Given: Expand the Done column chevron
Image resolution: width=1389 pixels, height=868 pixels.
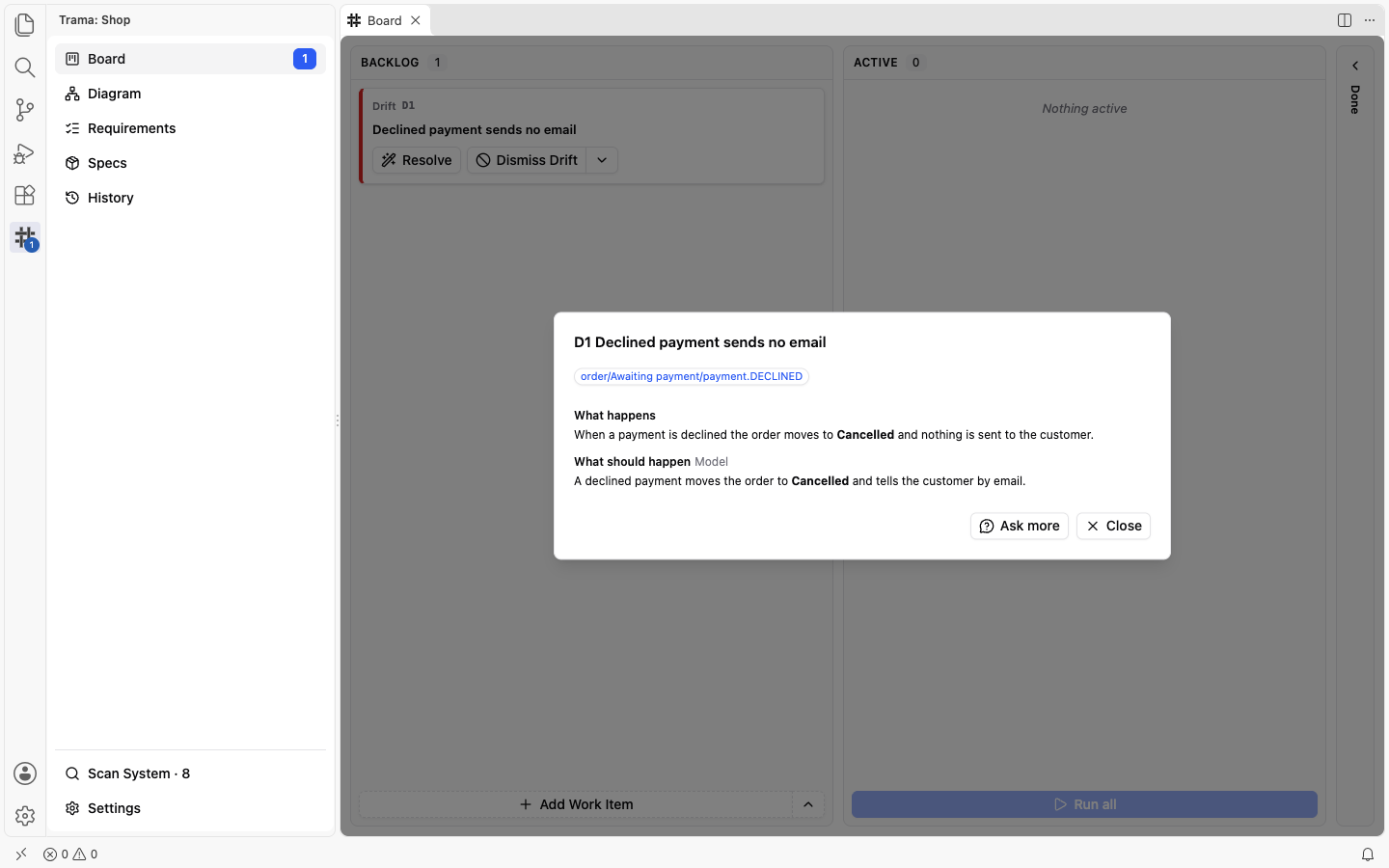Looking at the screenshot, I should (1355, 66).
